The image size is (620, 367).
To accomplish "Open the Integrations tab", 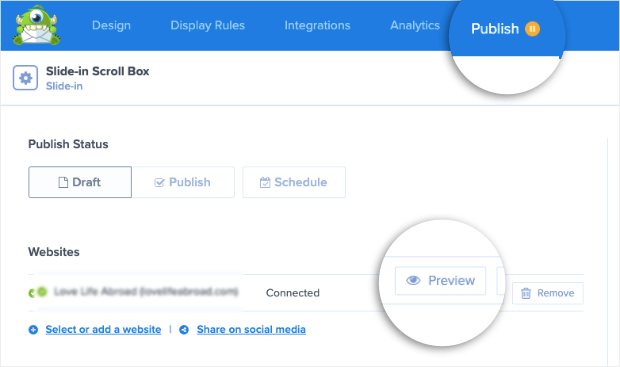I will click(x=317, y=25).
